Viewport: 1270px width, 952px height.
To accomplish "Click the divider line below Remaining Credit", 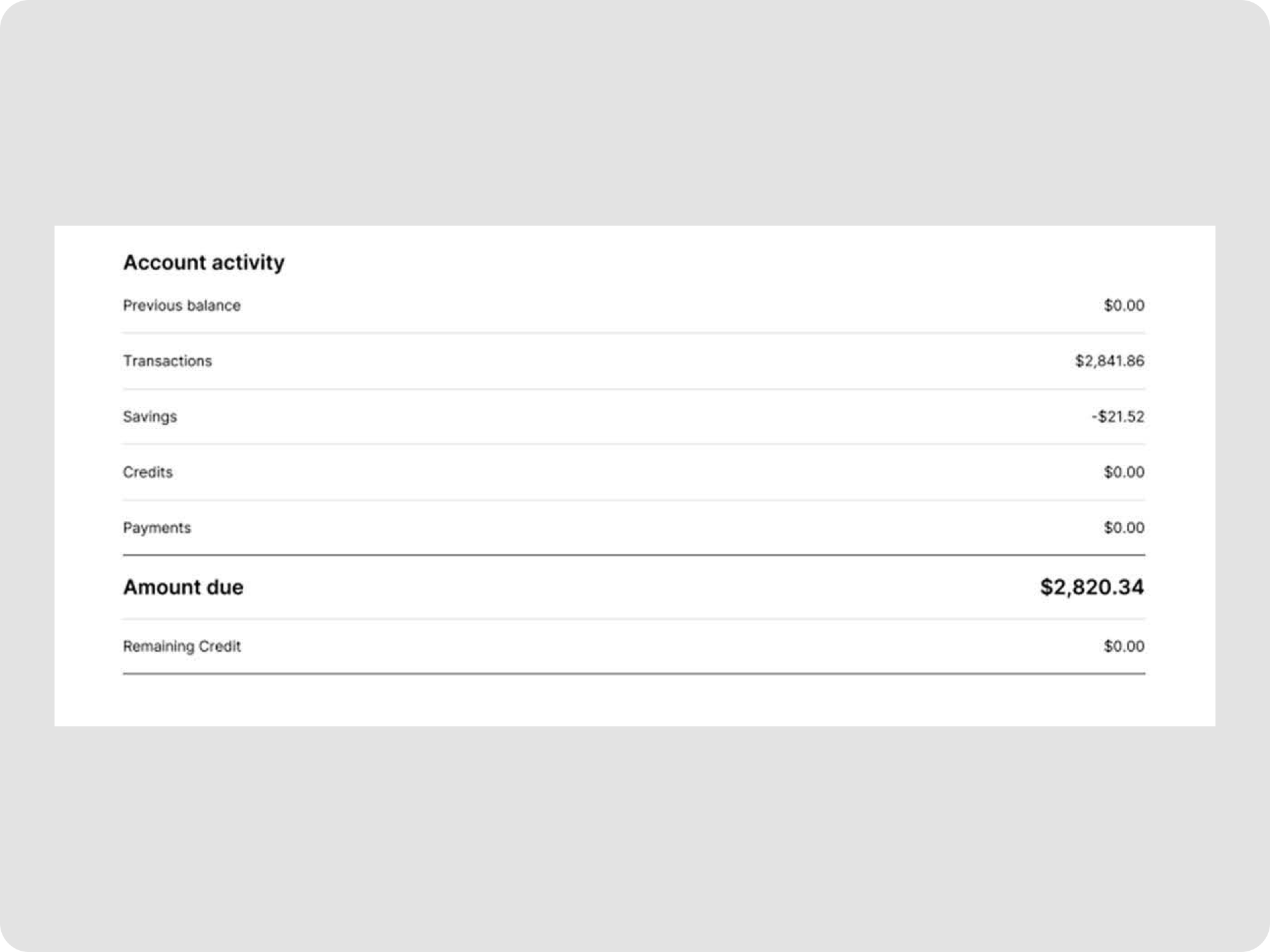I will 634,674.
